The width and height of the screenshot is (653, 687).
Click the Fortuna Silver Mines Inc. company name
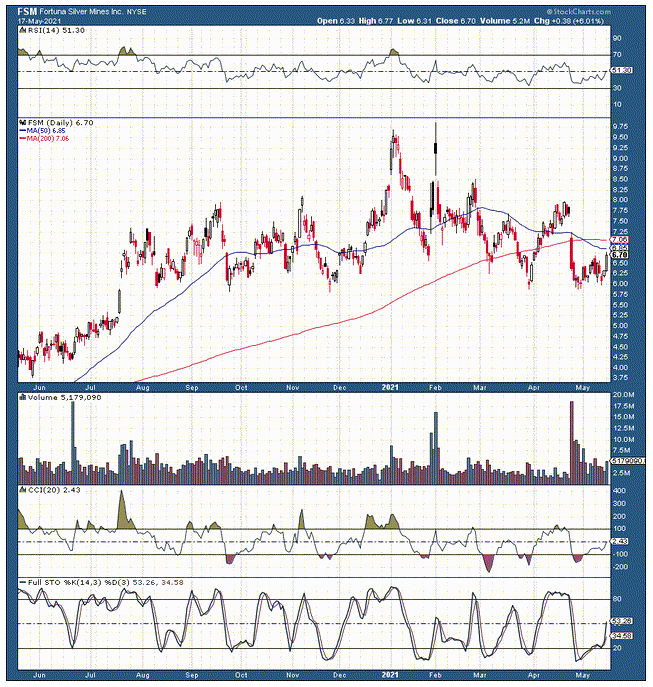pos(81,12)
